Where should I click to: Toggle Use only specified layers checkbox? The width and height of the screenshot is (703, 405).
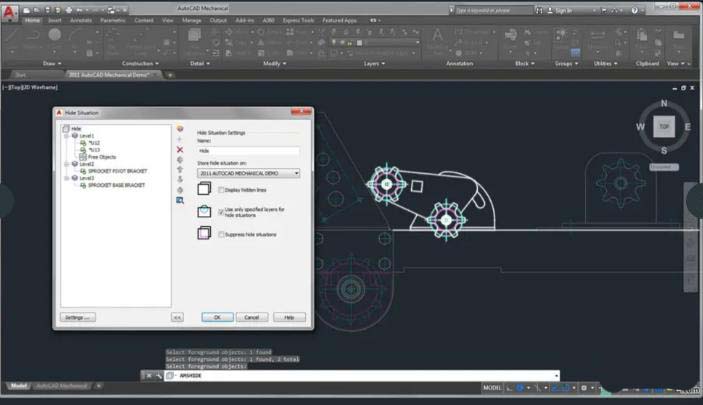click(221, 212)
